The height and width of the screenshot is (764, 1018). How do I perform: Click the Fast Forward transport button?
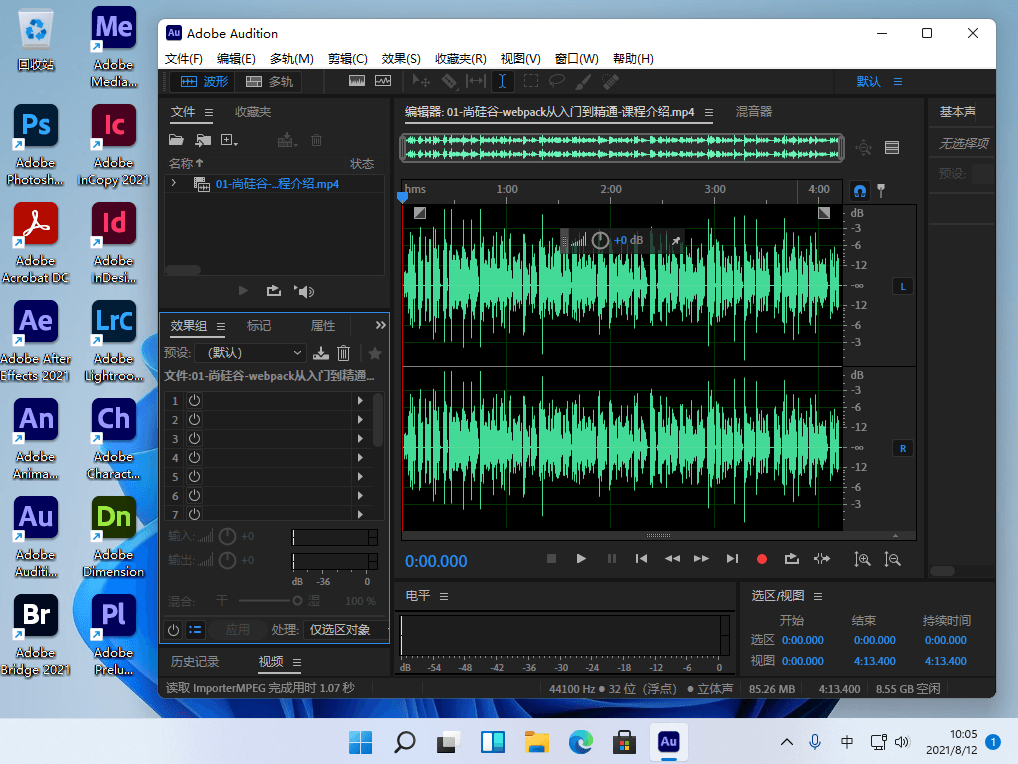click(701, 558)
